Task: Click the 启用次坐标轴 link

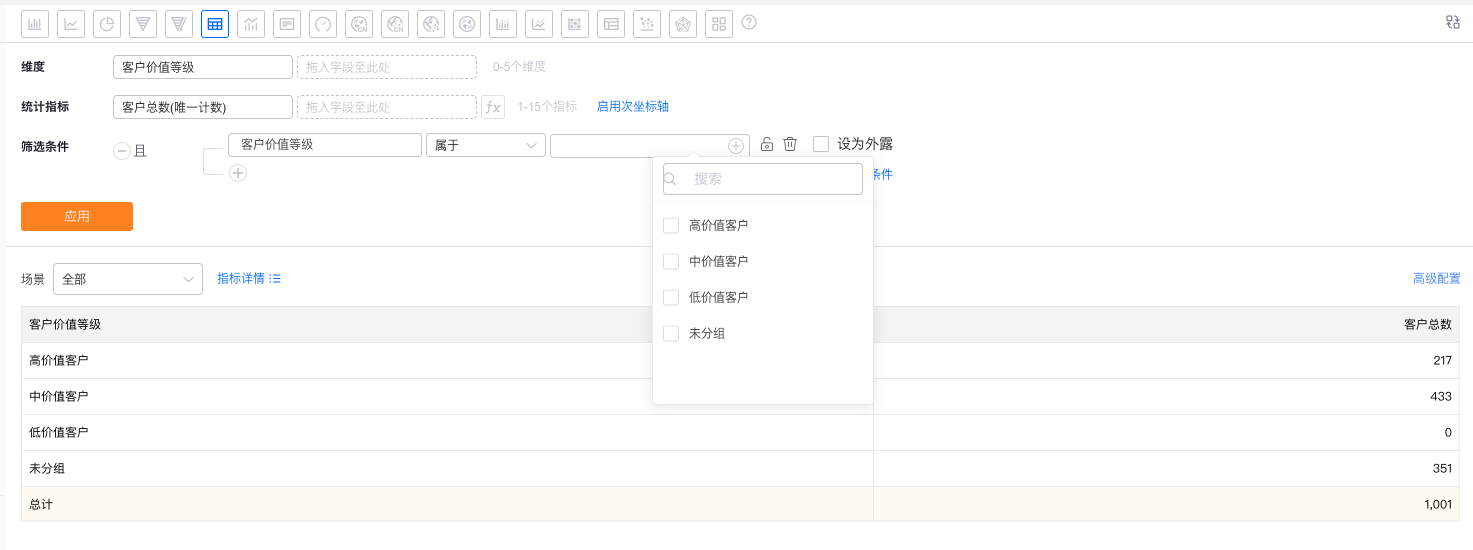Action: (x=633, y=107)
